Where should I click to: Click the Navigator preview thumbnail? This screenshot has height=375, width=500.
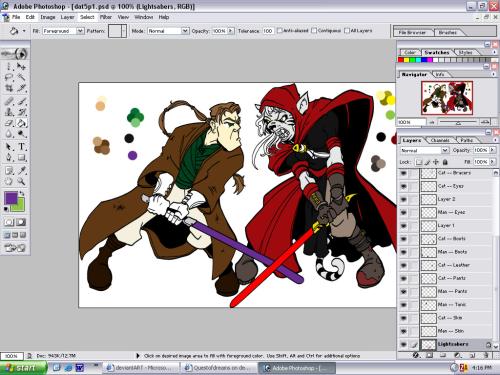click(447, 98)
